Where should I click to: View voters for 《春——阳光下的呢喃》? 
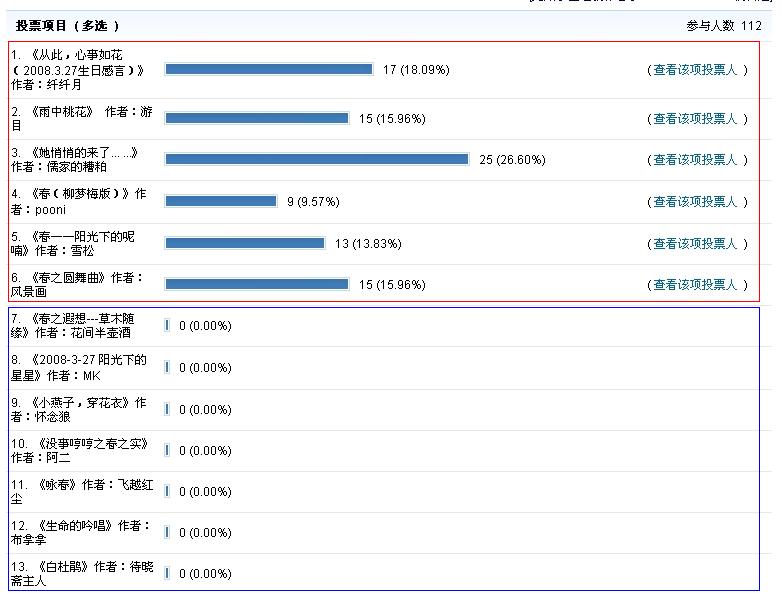[x=694, y=244]
